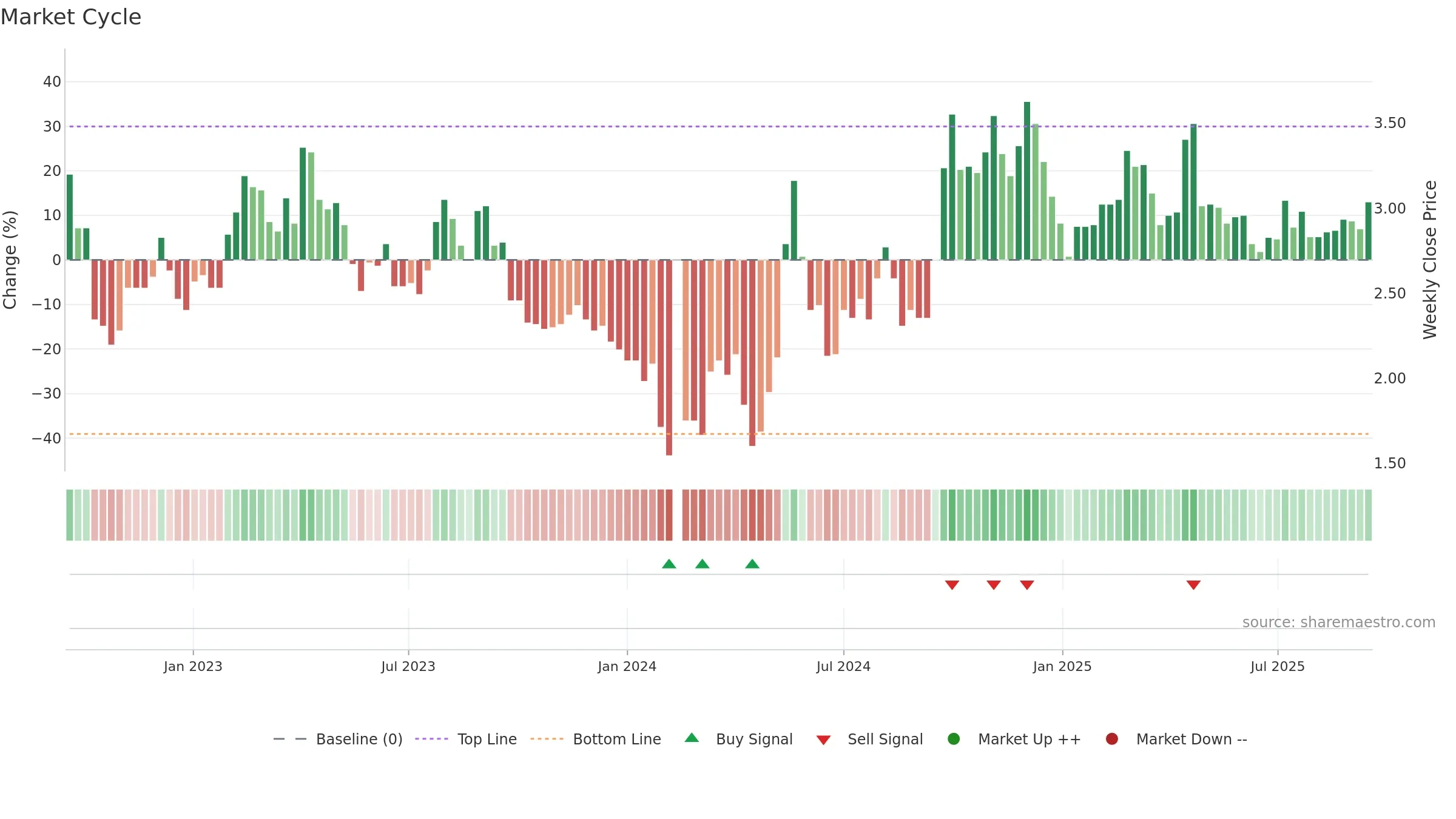The width and height of the screenshot is (1456, 819).
Task: Click the 1.50 price axis label
Action: (x=1390, y=463)
